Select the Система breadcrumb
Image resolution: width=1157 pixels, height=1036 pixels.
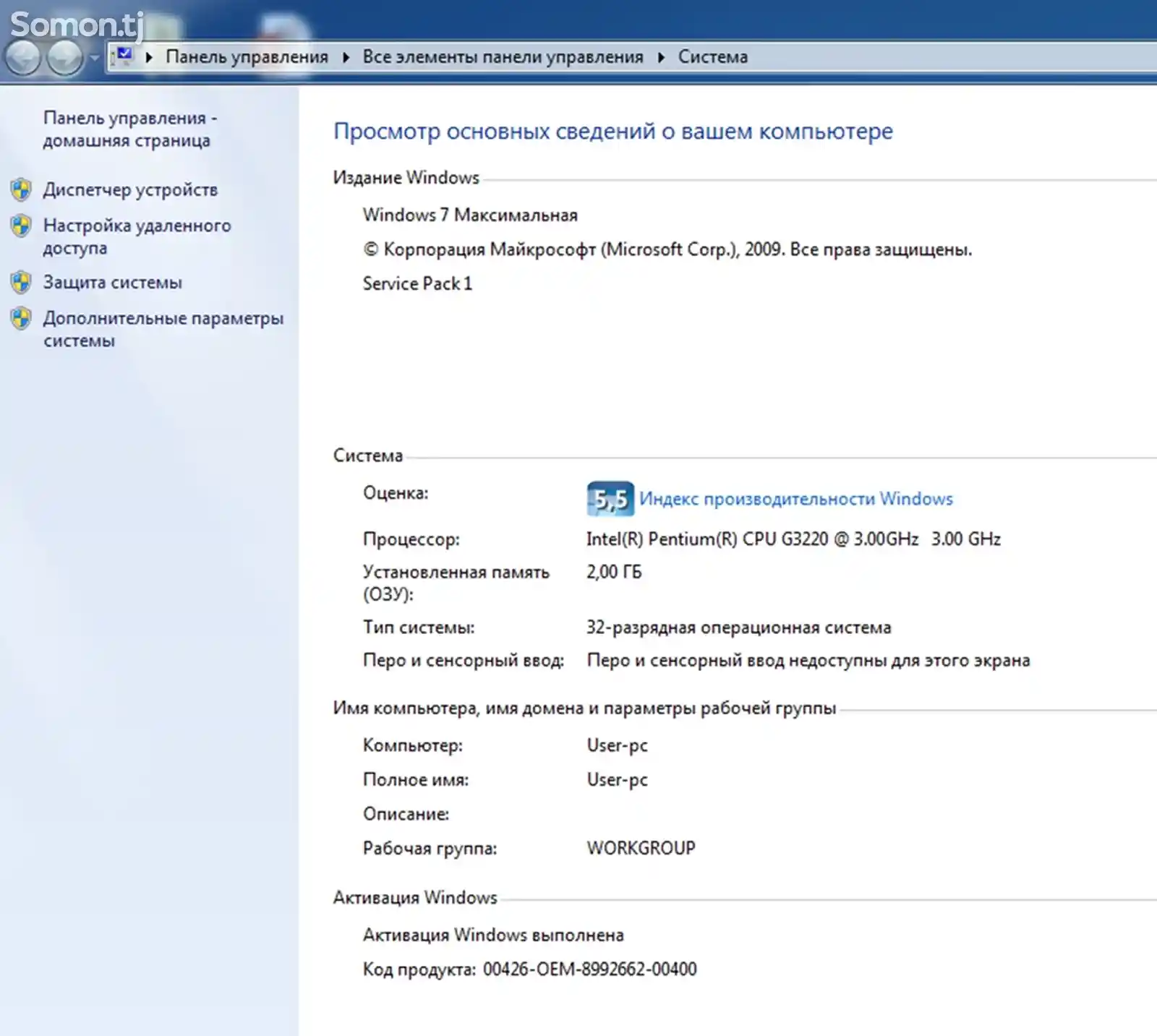713,57
